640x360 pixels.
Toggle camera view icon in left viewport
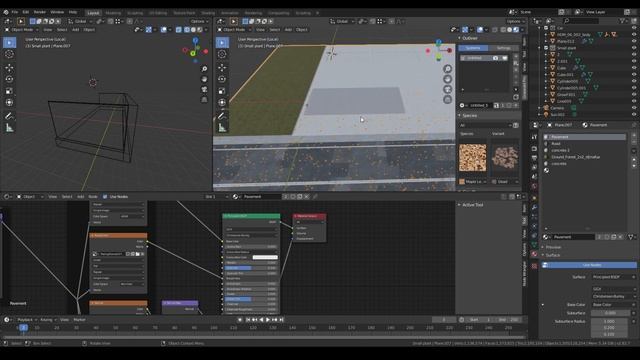(x=204, y=89)
